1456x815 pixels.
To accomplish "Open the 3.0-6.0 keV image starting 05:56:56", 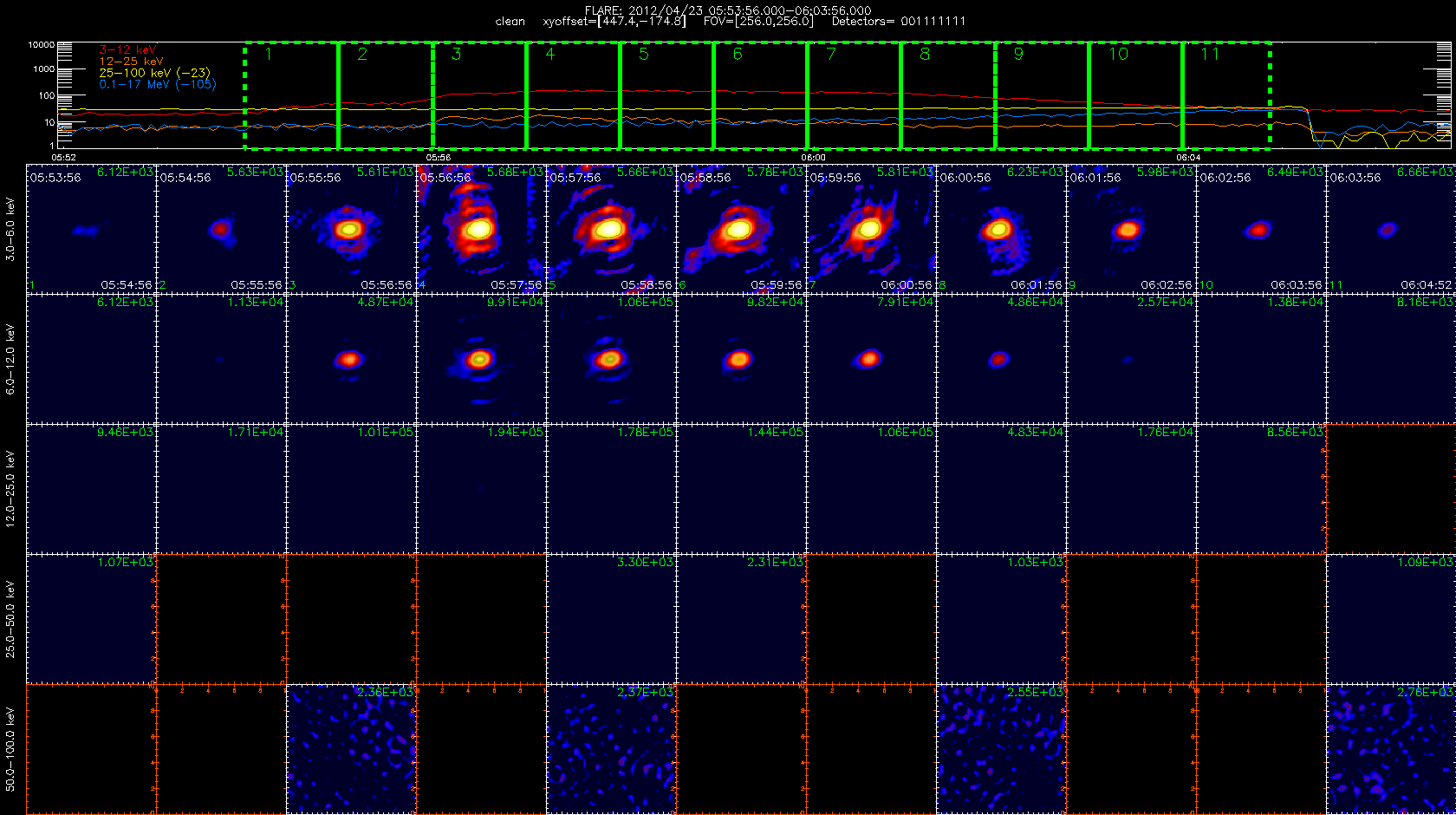I will (x=481, y=229).
